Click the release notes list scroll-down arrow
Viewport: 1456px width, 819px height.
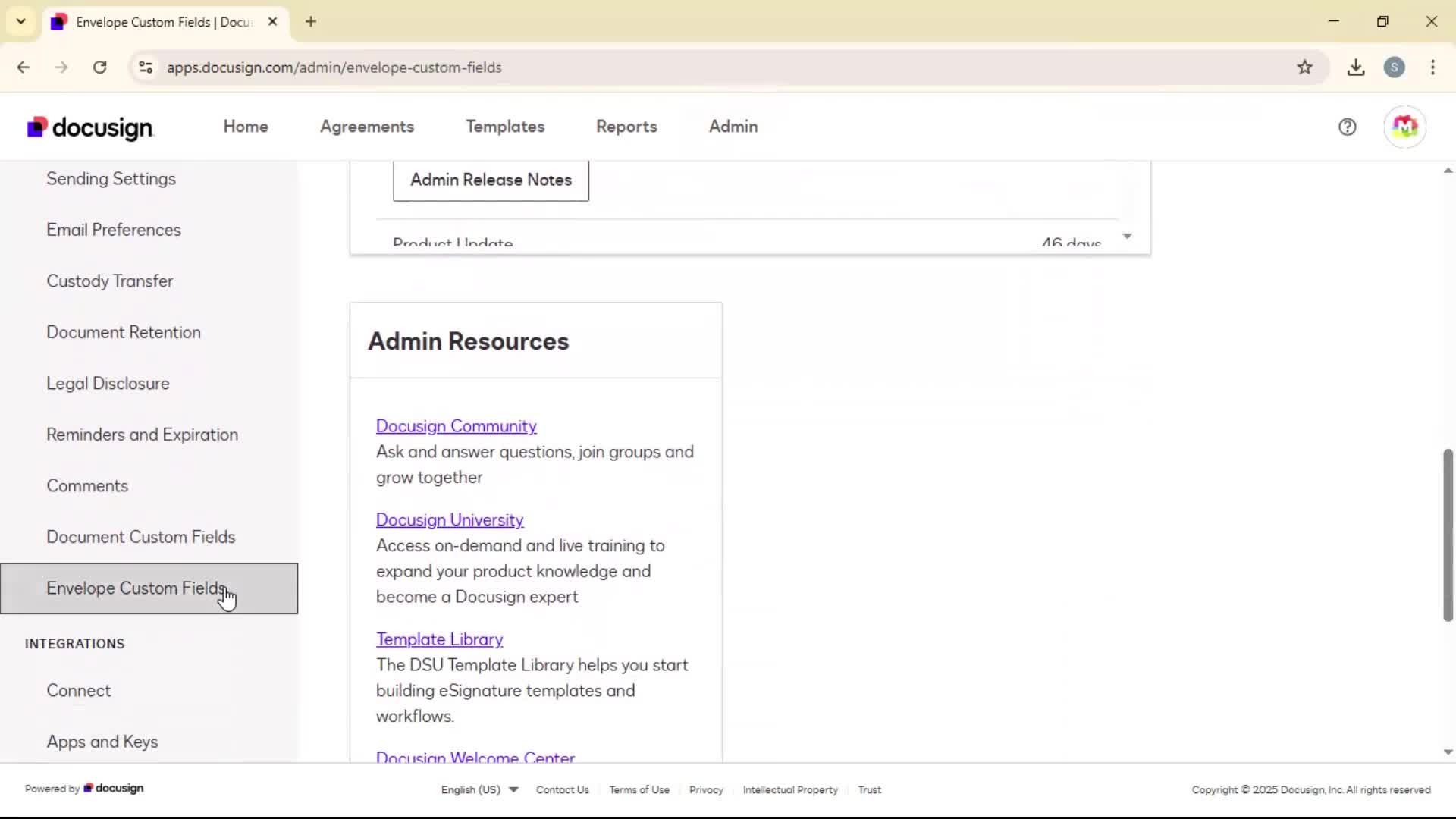tap(1127, 237)
